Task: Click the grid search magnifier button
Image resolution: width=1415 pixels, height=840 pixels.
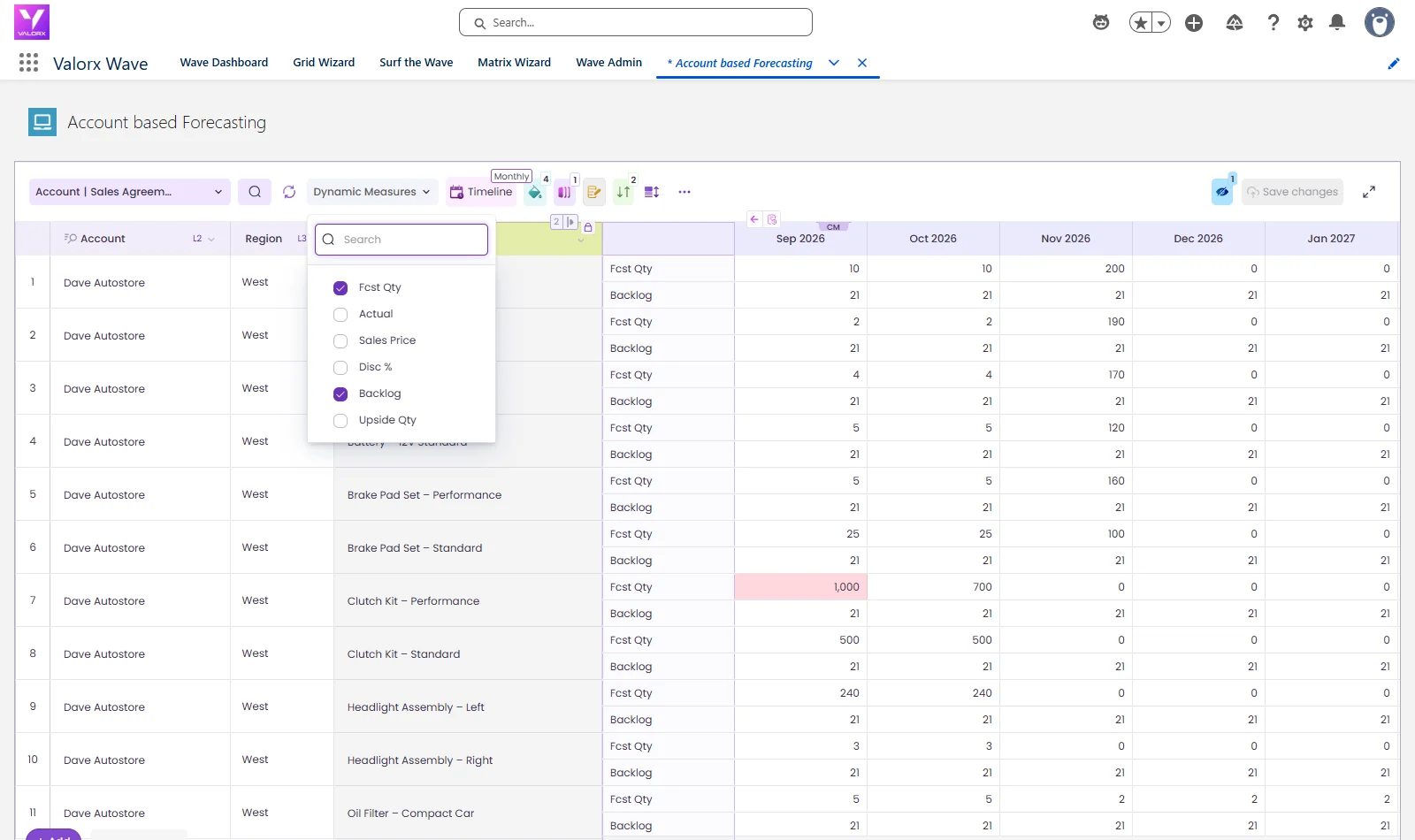Action: click(x=255, y=192)
